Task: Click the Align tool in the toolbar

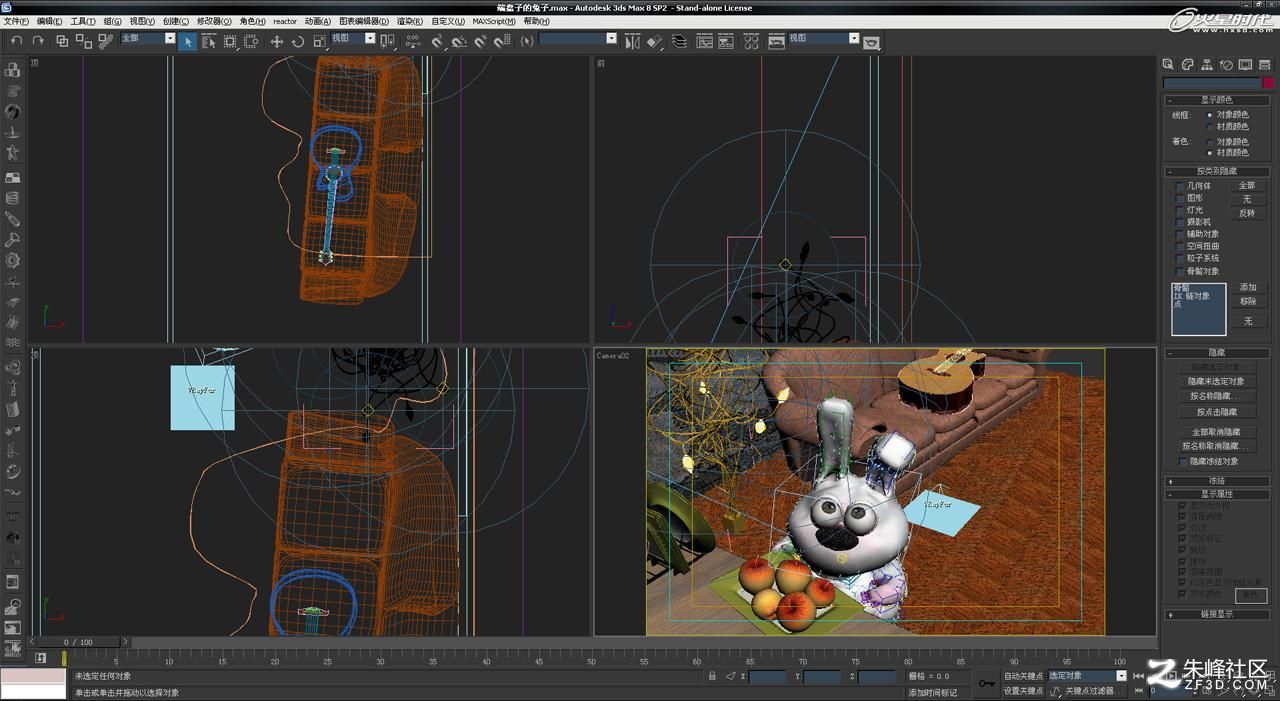Action: 655,41
